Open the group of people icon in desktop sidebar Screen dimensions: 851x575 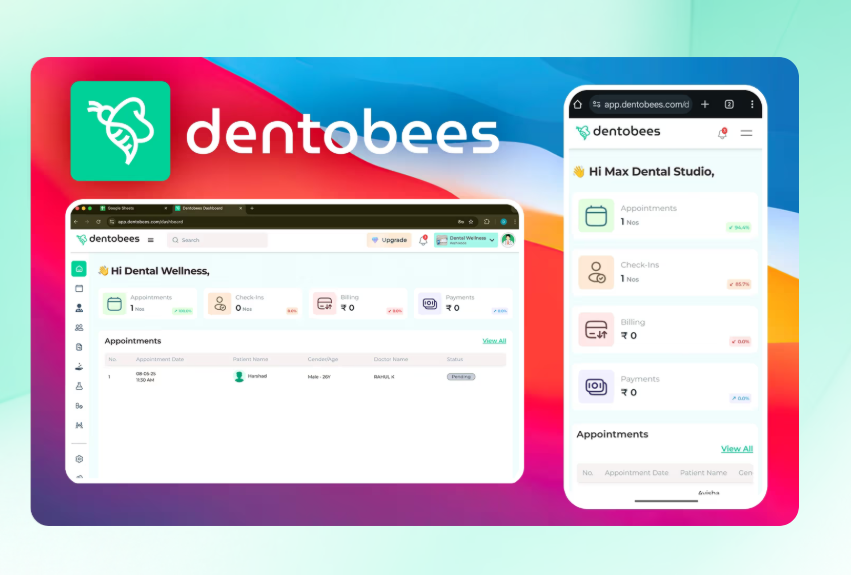79,327
